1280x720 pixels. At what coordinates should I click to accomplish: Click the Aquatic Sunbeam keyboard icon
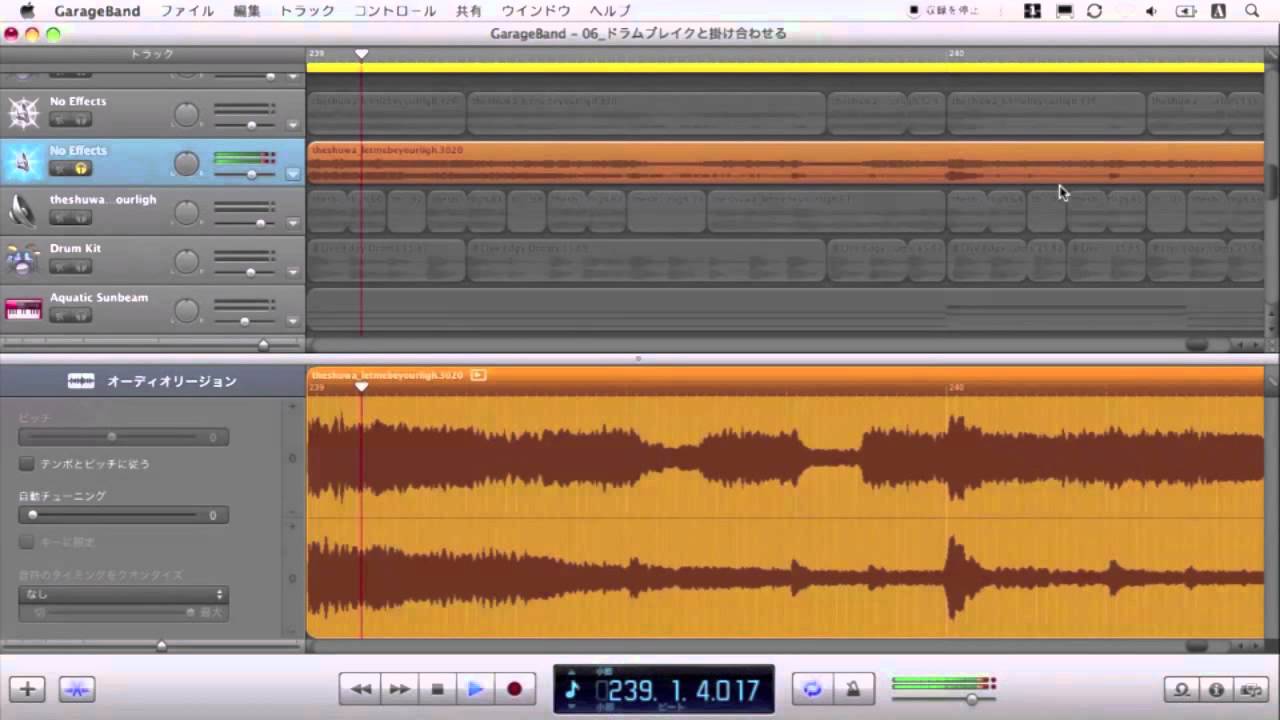pyautogui.click(x=23, y=309)
